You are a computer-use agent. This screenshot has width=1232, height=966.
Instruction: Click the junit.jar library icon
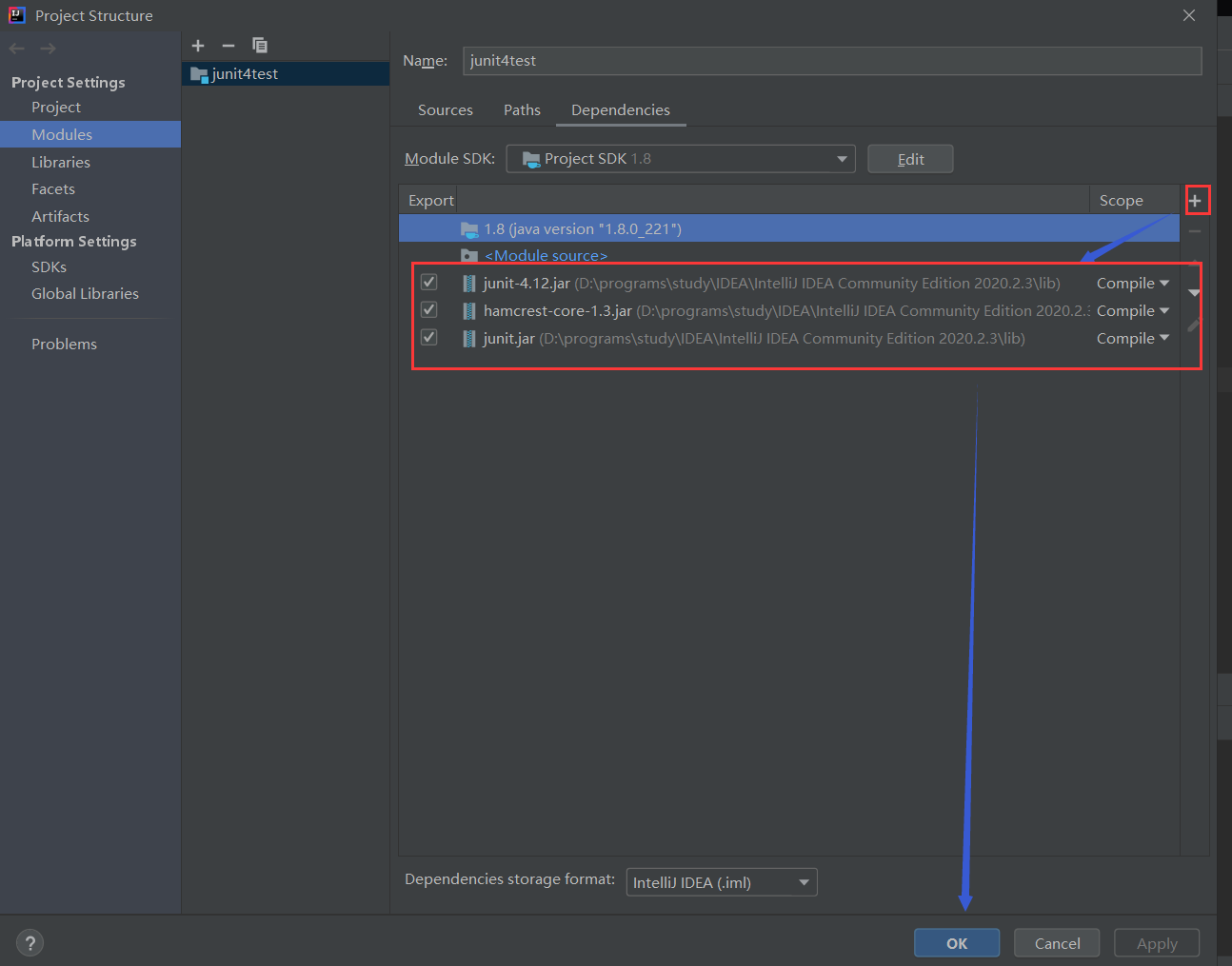point(469,339)
